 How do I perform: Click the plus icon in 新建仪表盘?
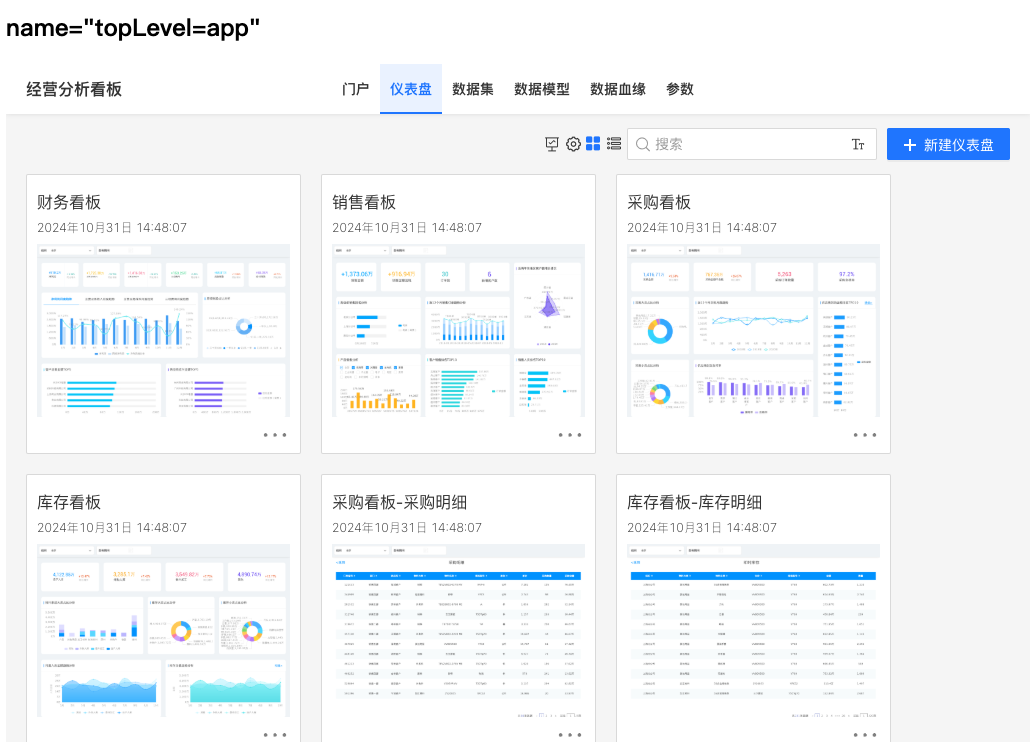click(910, 145)
